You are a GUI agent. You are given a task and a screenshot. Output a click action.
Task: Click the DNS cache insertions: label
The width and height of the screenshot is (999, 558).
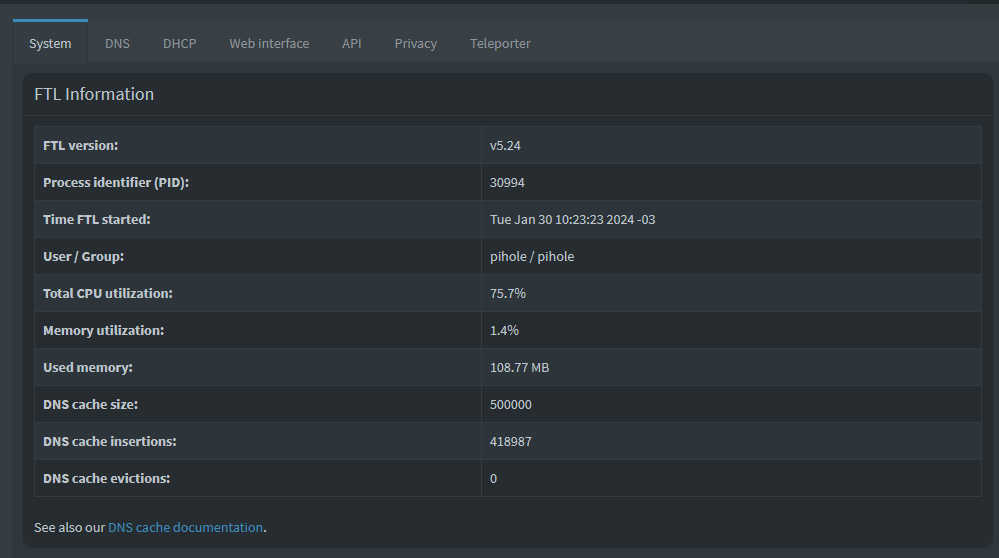tap(110, 441)
